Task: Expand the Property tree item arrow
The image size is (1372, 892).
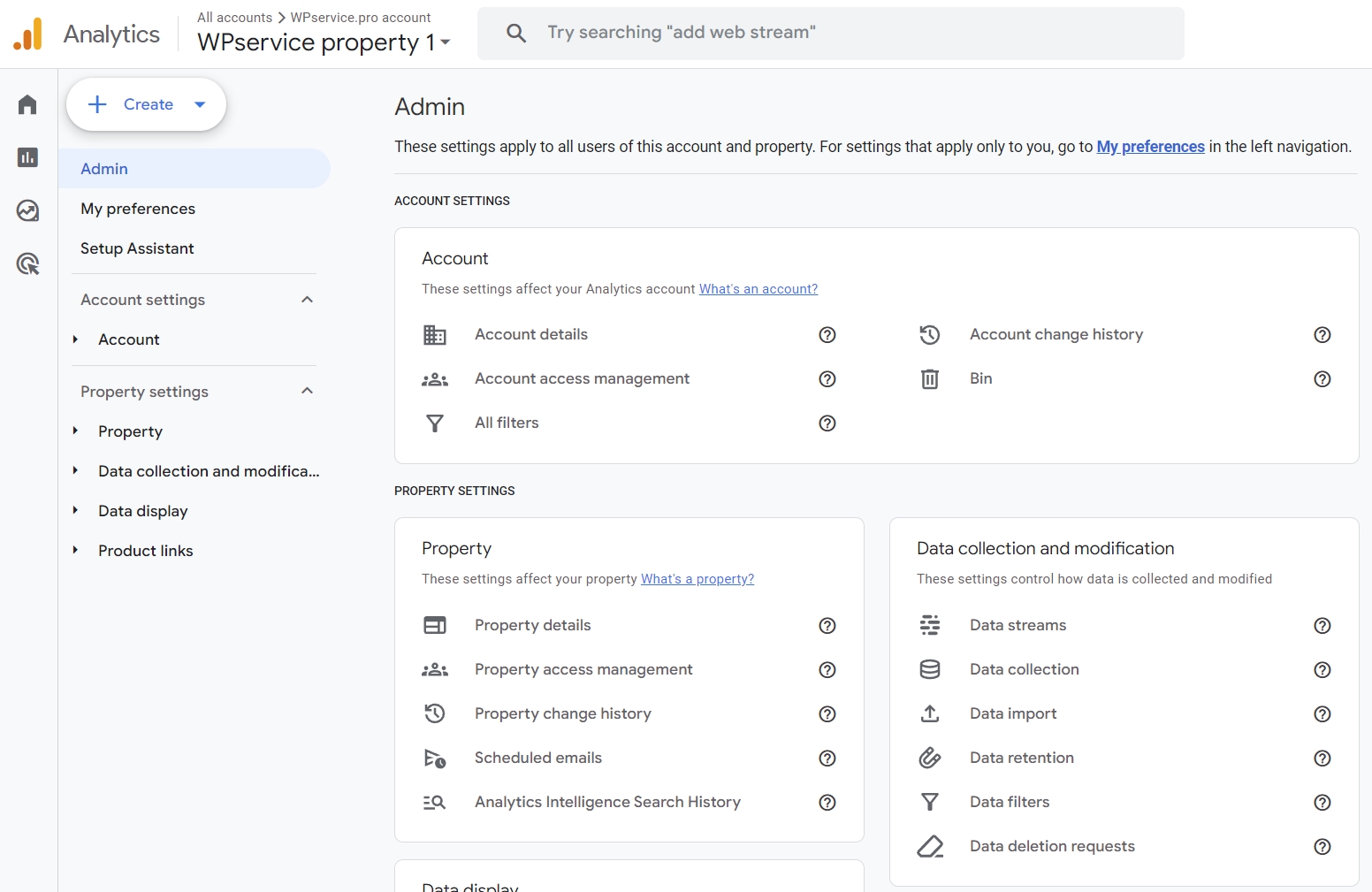Action: pyautogui.click(x=75, y=431)
